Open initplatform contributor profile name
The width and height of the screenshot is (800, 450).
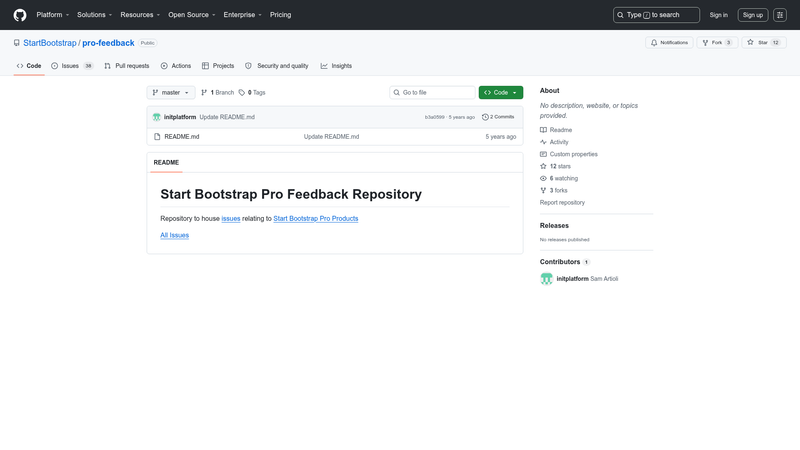[x=572, y=279]
